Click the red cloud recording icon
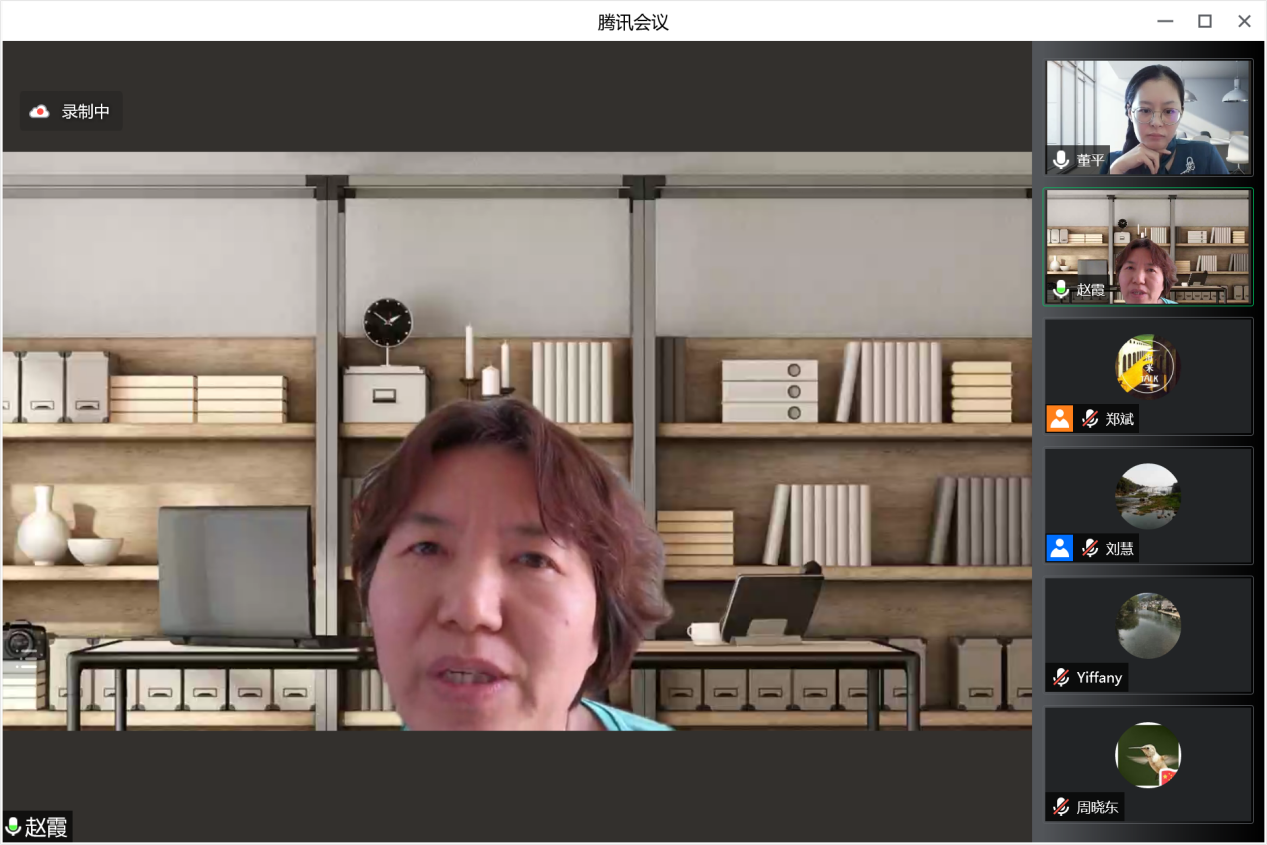 pyautogui.click(x=39, y=112)
